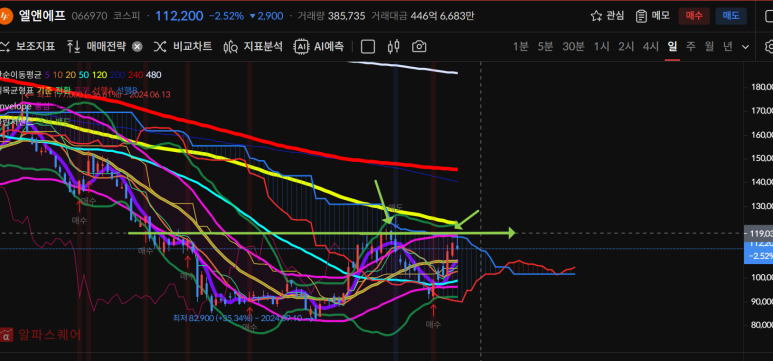This screenshot has height=361, width=773.
Task: Open the 비교차트 comparison chart
Action: [x=183, y=46]
